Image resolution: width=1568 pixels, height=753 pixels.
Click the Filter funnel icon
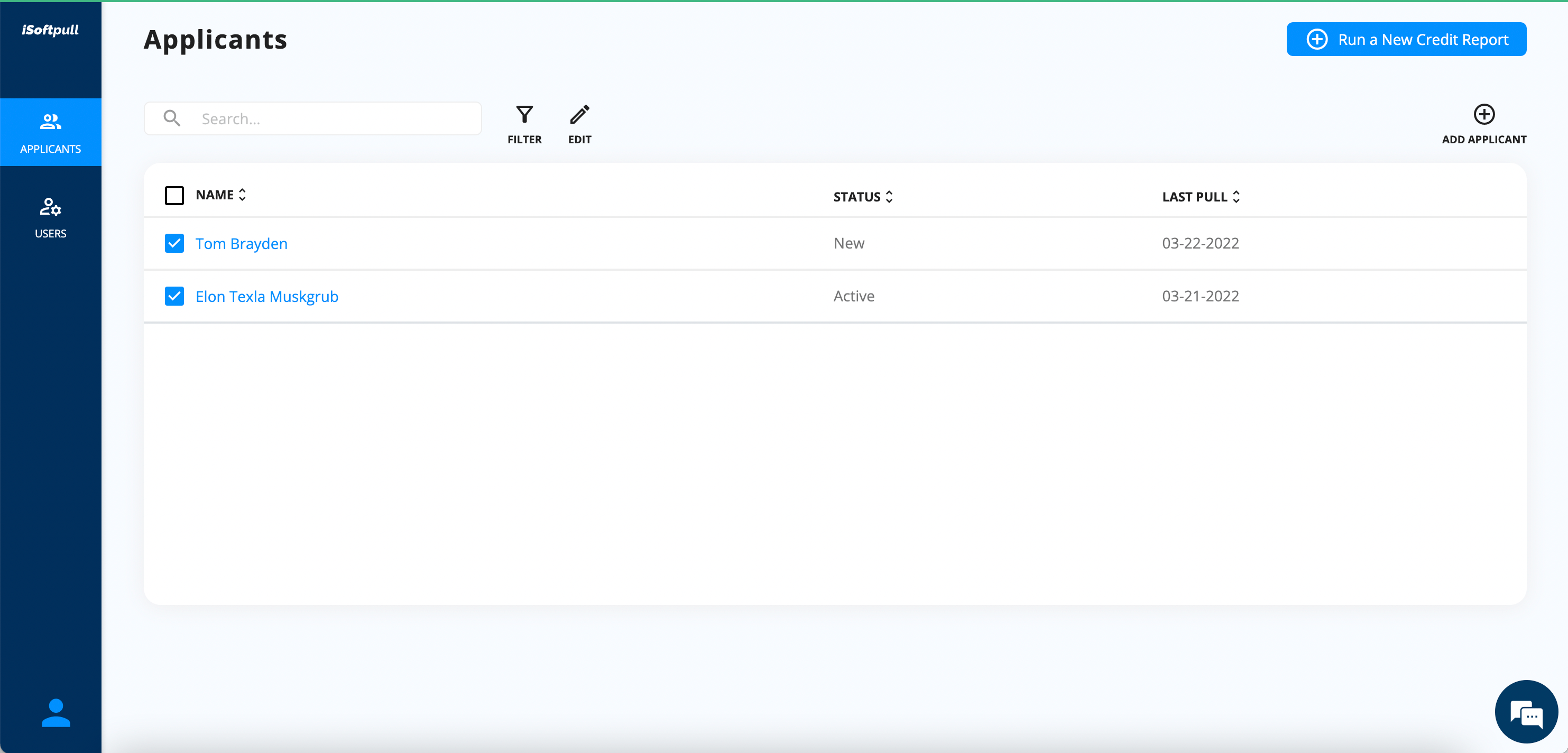click(524, 114)
